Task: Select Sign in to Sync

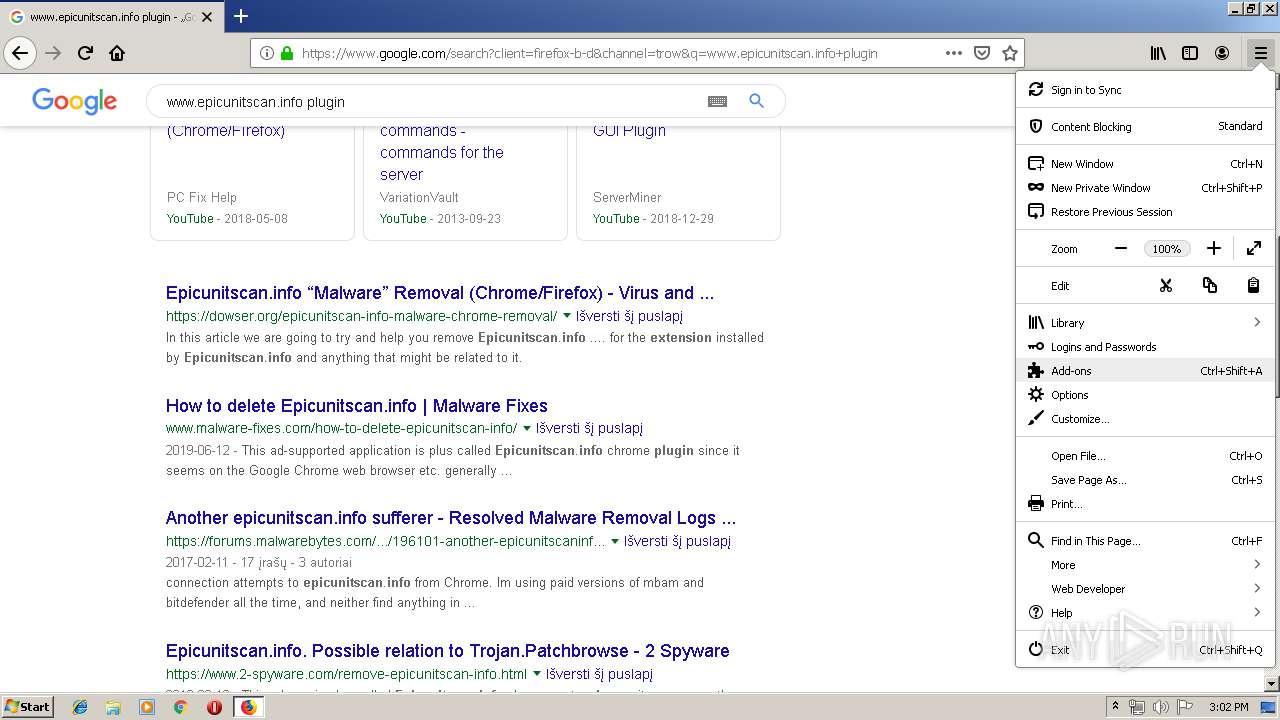Action: click(1145, 90)
